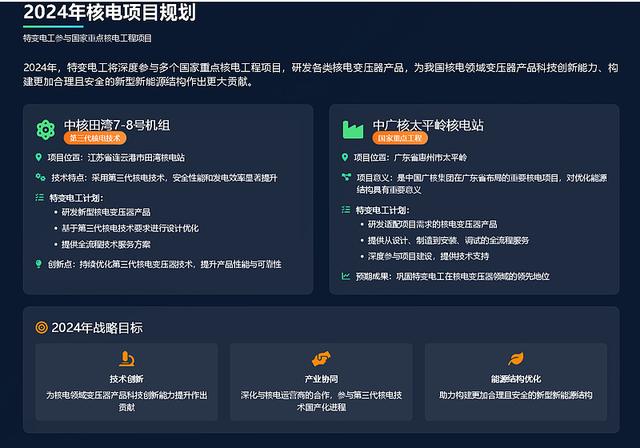Click the subtitle 特变电工参与国家重点核电工程项目
The height and width of the screenshot is (448, 640).
(x=87, y=38)
